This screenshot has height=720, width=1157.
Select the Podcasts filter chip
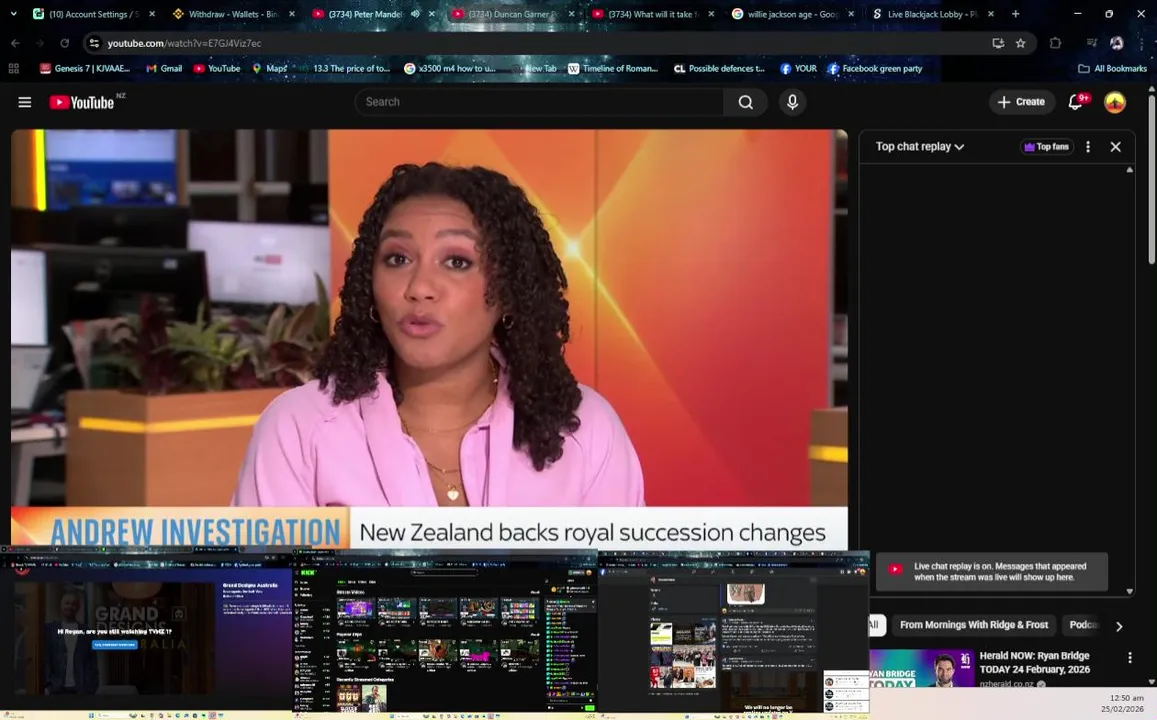point(1083,625)
